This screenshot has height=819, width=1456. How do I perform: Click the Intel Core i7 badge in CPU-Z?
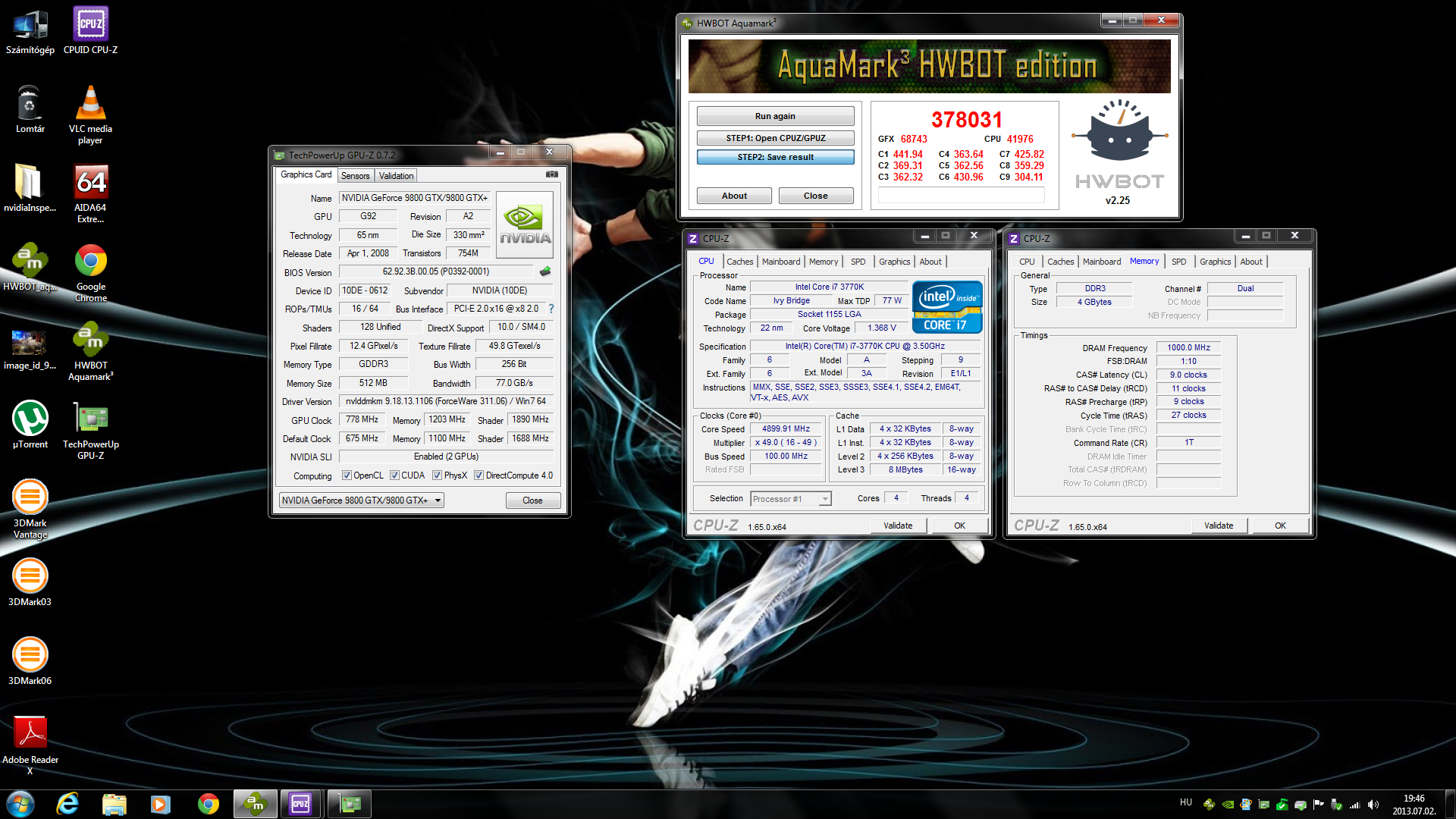[947, 307]
